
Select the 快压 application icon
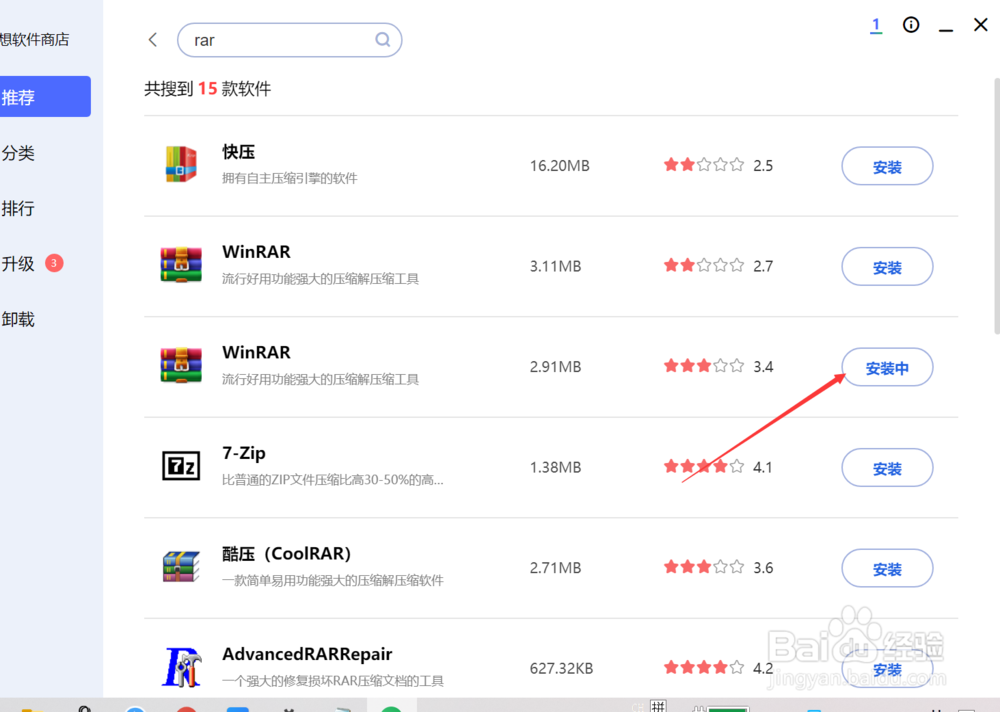(x=180, y=164)
